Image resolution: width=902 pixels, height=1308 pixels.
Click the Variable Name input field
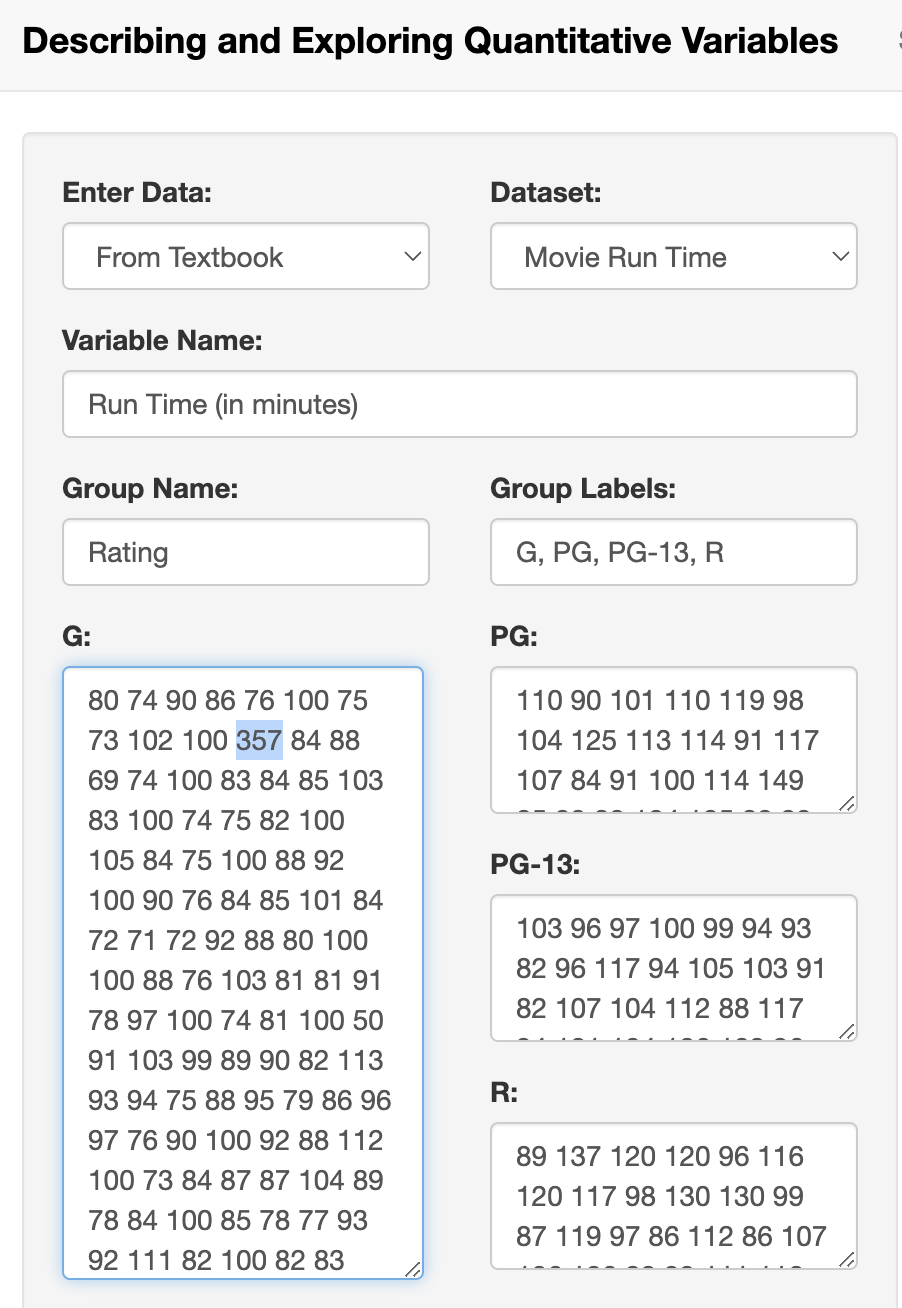tap(459, 404)
